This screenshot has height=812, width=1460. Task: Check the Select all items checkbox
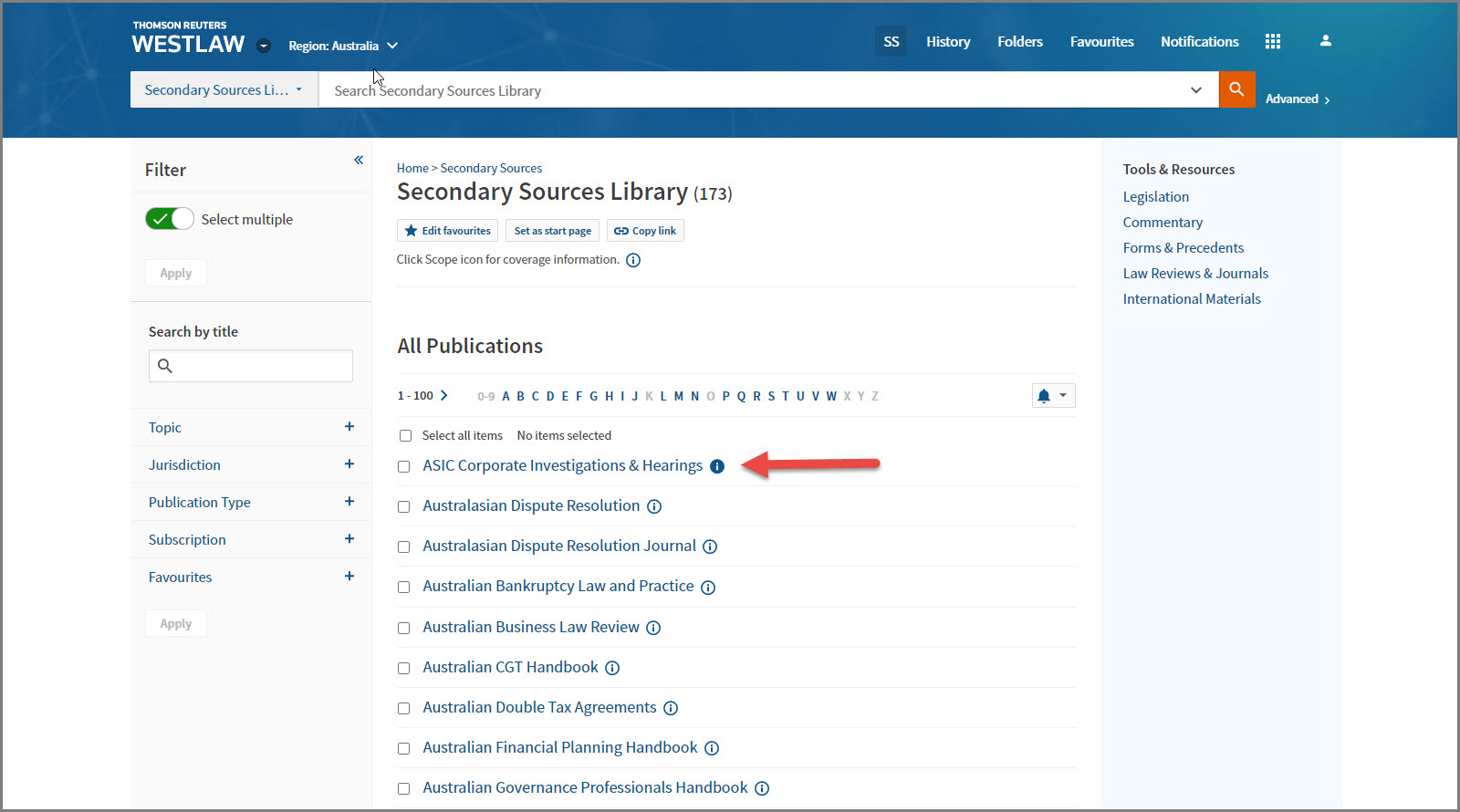pyautogui.click(x=405, y=436)
